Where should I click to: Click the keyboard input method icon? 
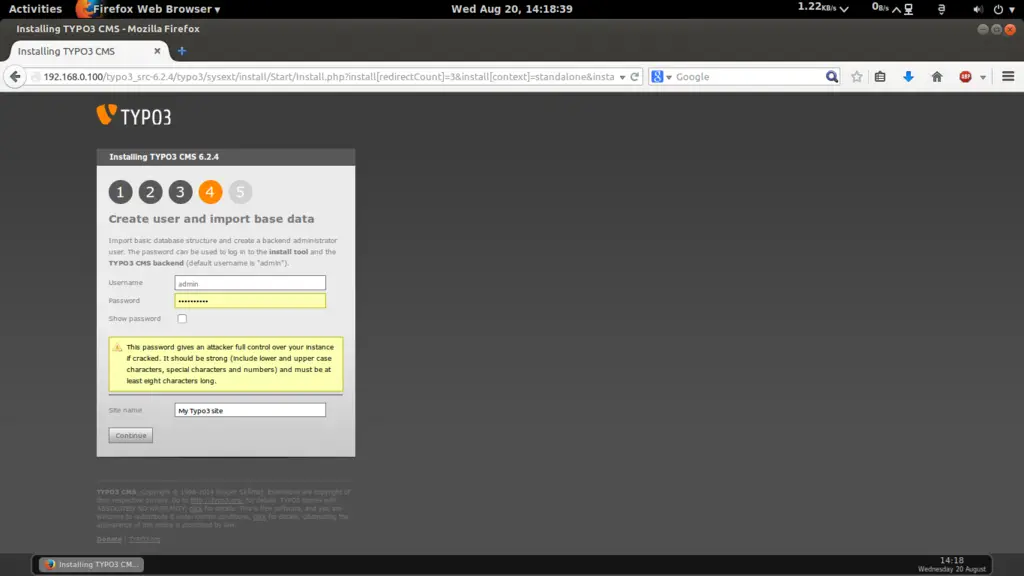pyautogui.click(x=941, y=9)
